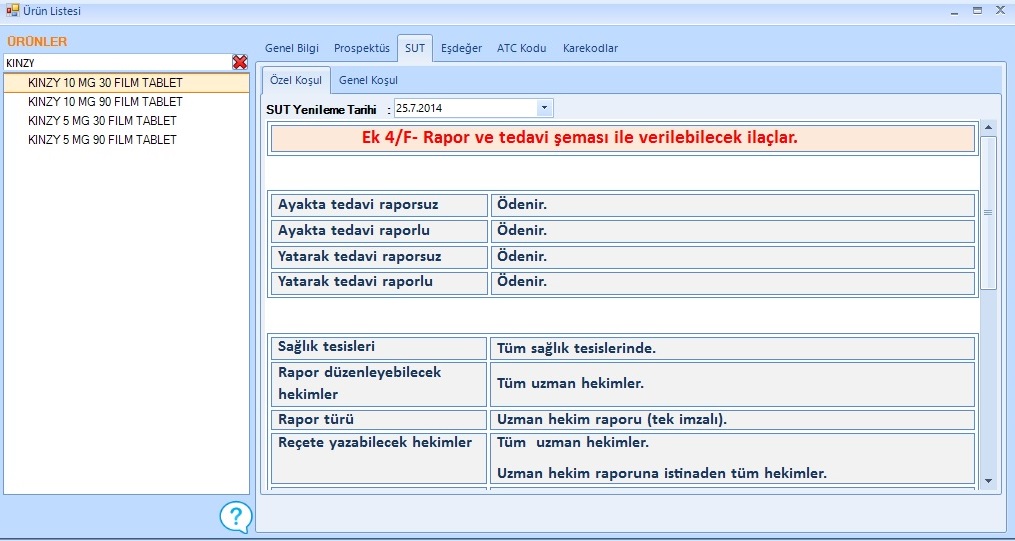Expand the SUT Yenileme Tarihi dropdown
The width and height of the screenshot is (1015, 541).
coord(544,108)
